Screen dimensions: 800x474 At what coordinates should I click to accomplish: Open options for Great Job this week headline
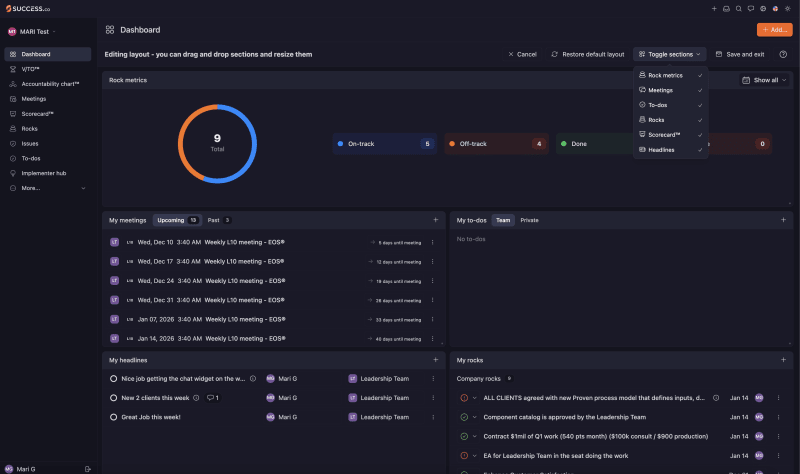point(433,417)
